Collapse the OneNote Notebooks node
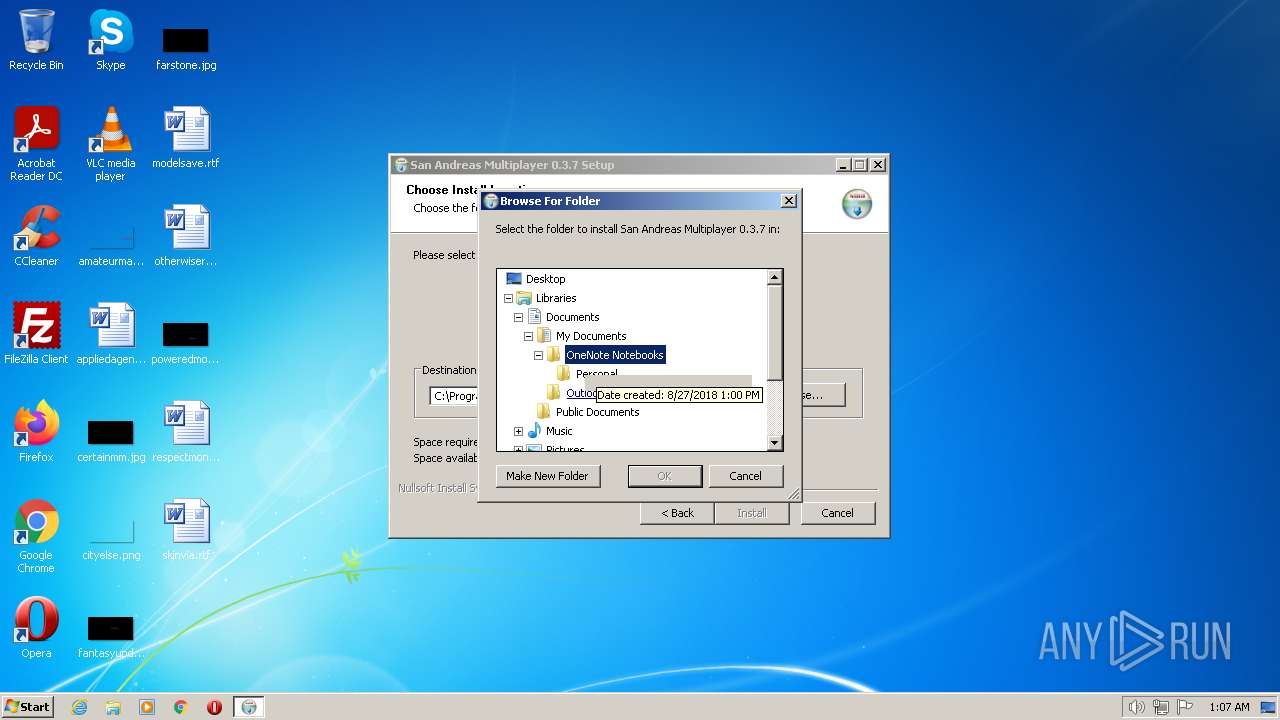Image resolution: width=1280 pixels, height=720 pixels. point(538,355)
